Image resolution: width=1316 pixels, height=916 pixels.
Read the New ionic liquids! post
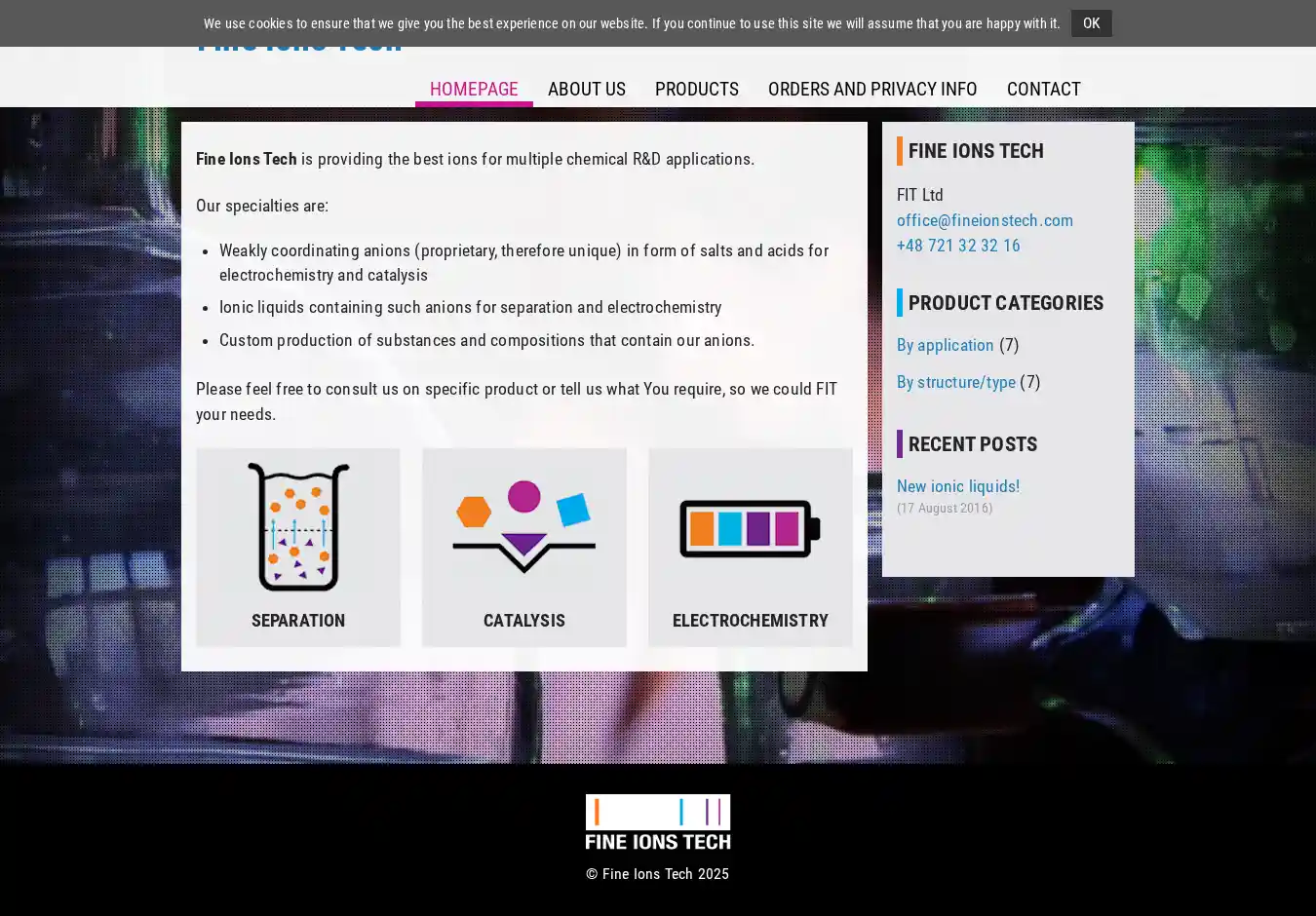957,486
